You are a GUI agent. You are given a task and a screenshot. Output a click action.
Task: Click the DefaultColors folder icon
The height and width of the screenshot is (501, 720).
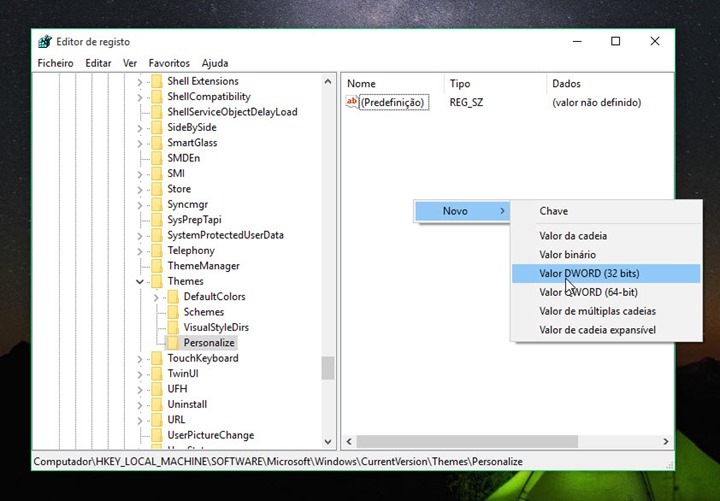[x=173, y=297]
